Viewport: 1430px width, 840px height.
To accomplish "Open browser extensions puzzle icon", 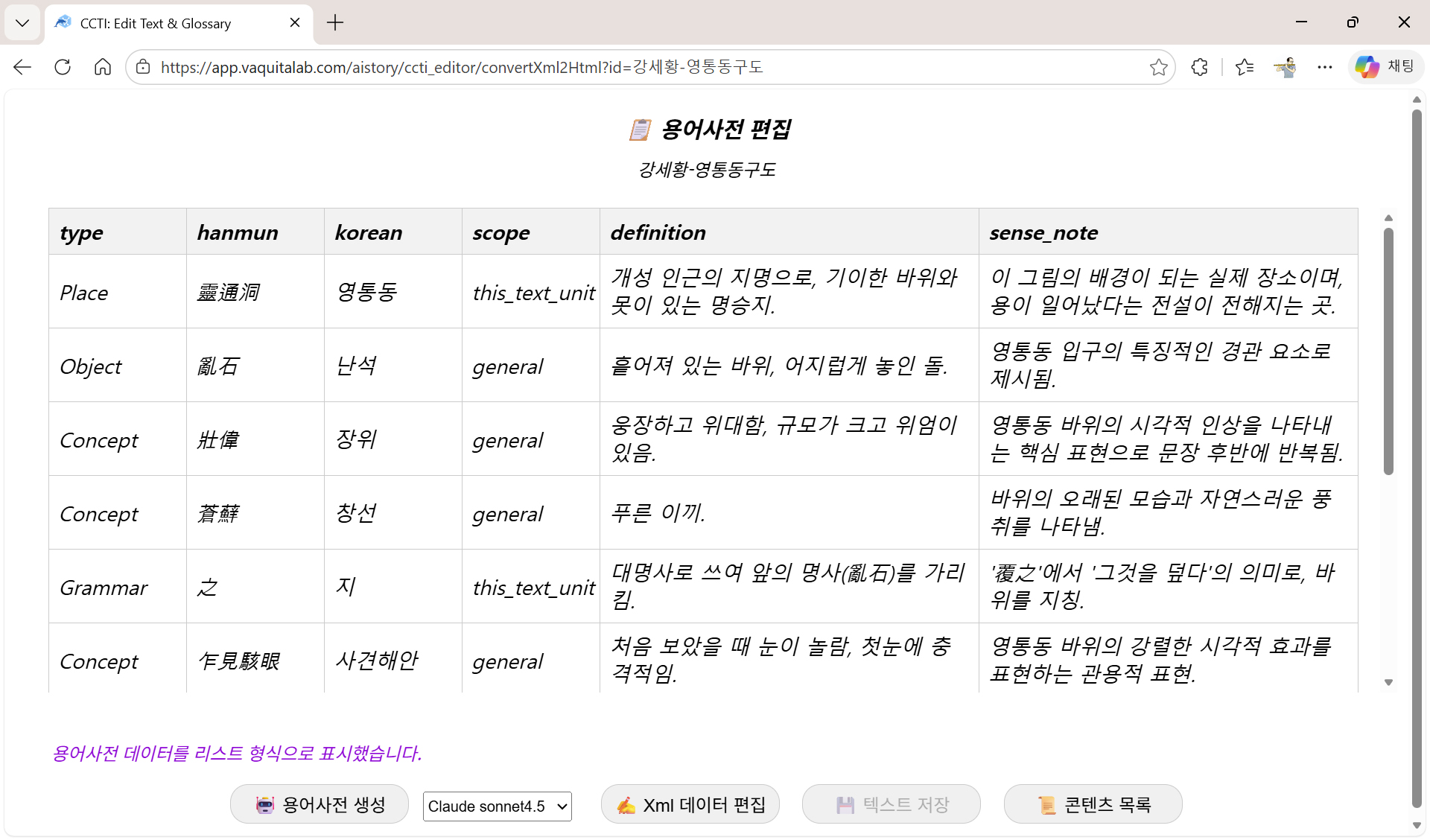I will coord(1199,67).
